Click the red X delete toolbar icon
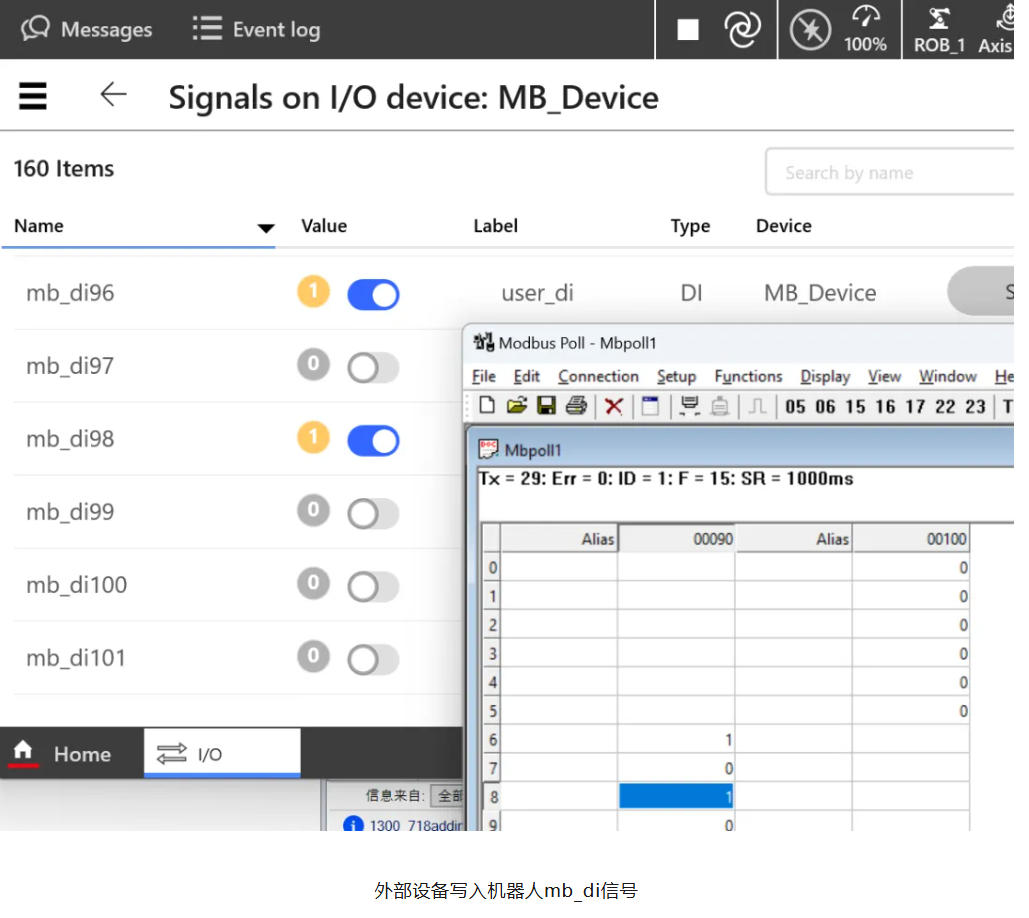Viewport: 1029px width, 918px height. click(x=614, y=406)
